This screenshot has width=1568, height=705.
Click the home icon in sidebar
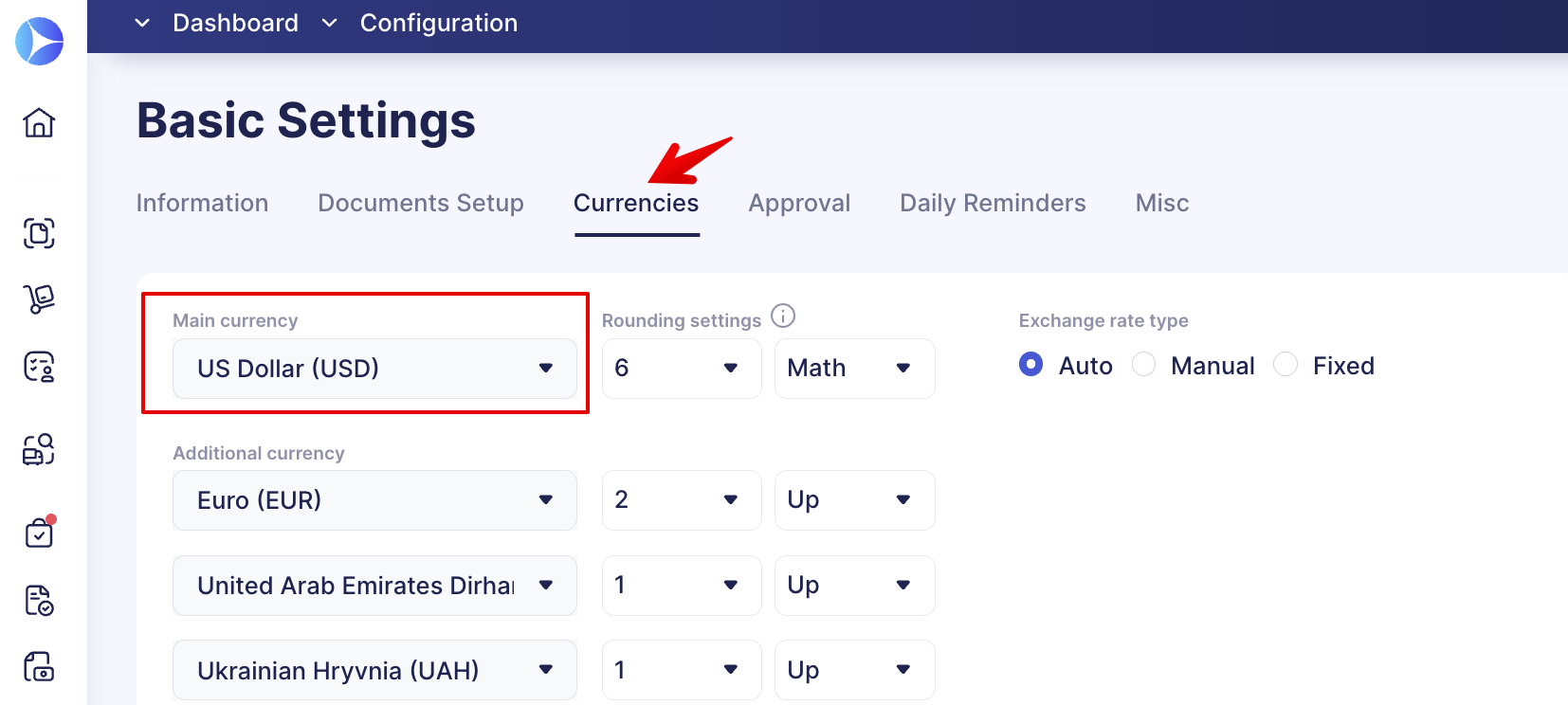39,122
